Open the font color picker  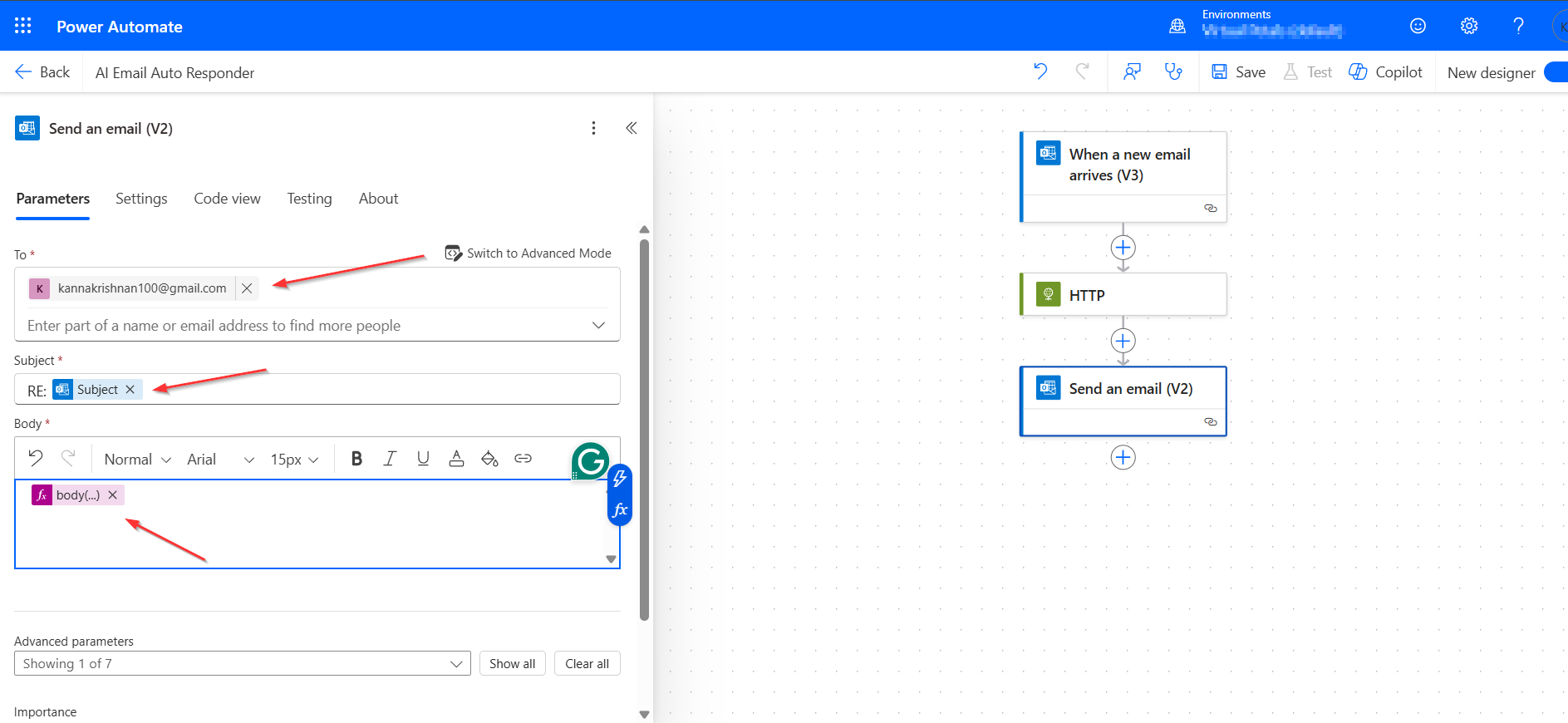click(x=456, y=459)
